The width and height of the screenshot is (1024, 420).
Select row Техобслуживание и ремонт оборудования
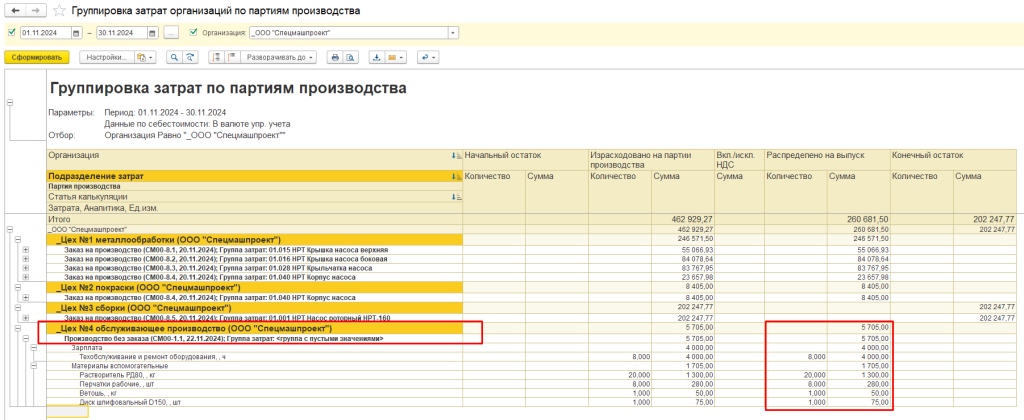click(x=255, y=357)
